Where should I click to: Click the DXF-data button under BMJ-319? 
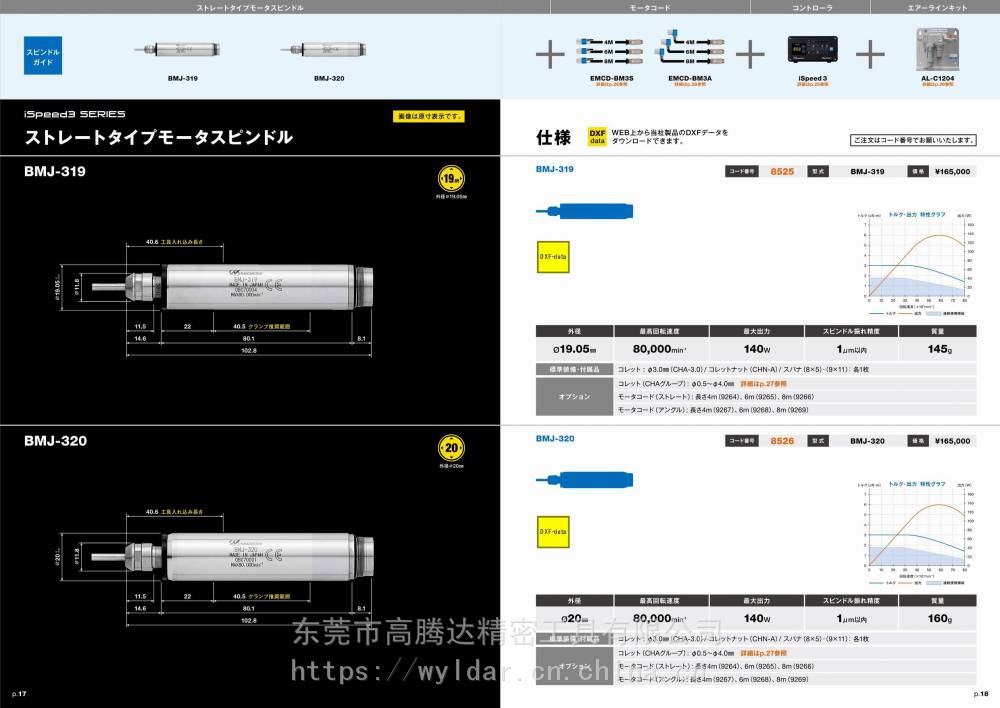[553, 255]
